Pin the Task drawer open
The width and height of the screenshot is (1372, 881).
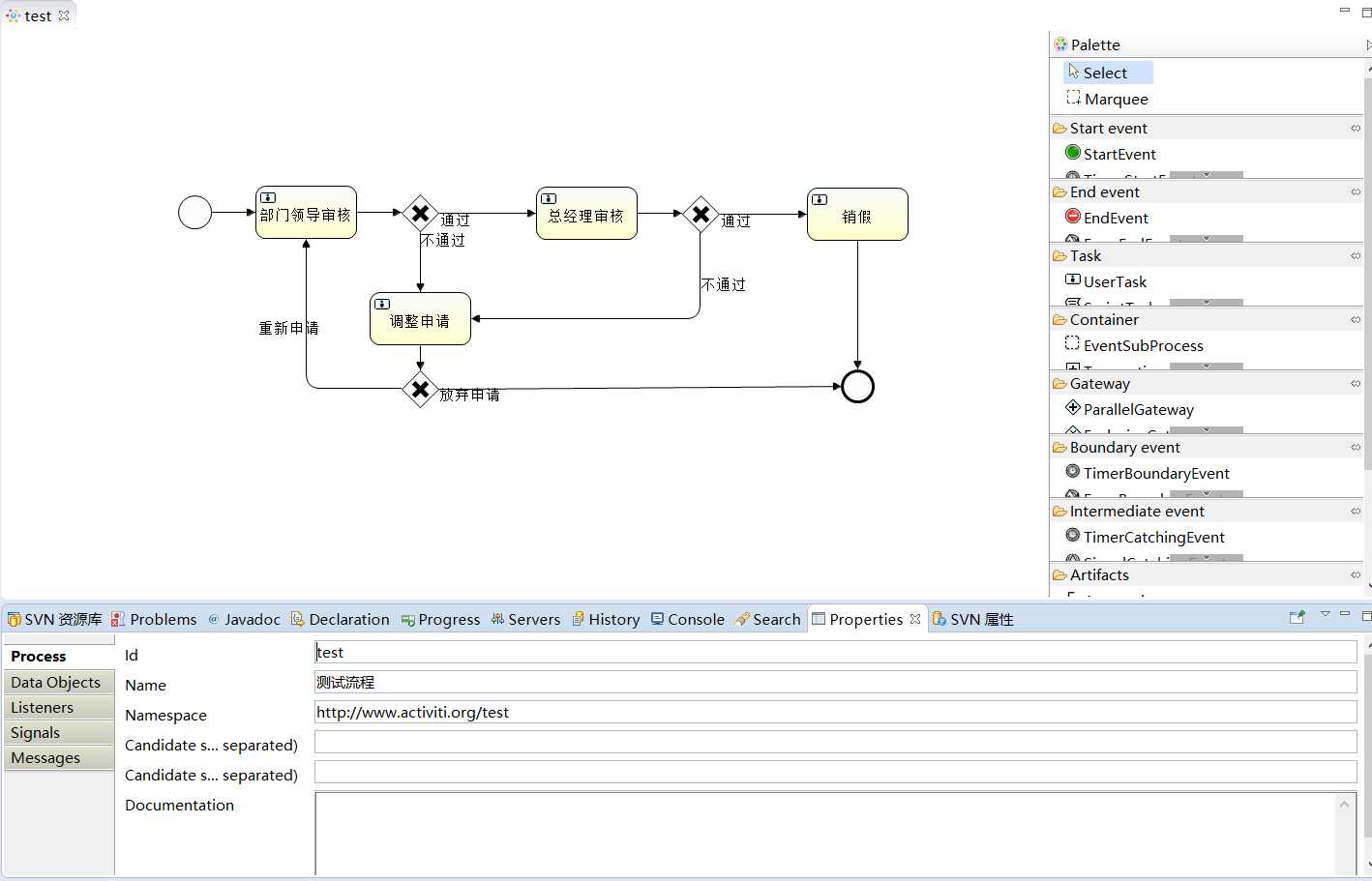tap(1356, 255)
